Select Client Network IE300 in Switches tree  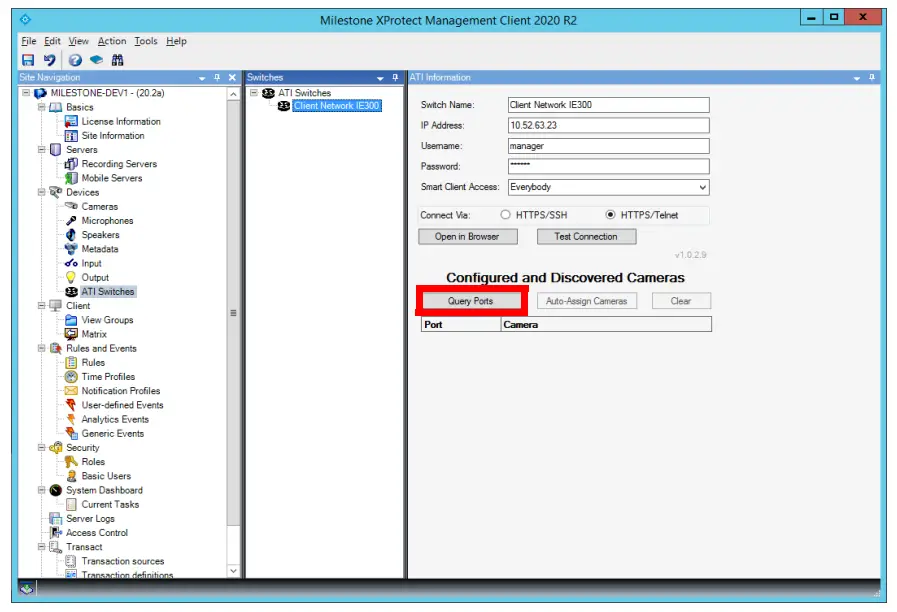(x=336, y=106)
